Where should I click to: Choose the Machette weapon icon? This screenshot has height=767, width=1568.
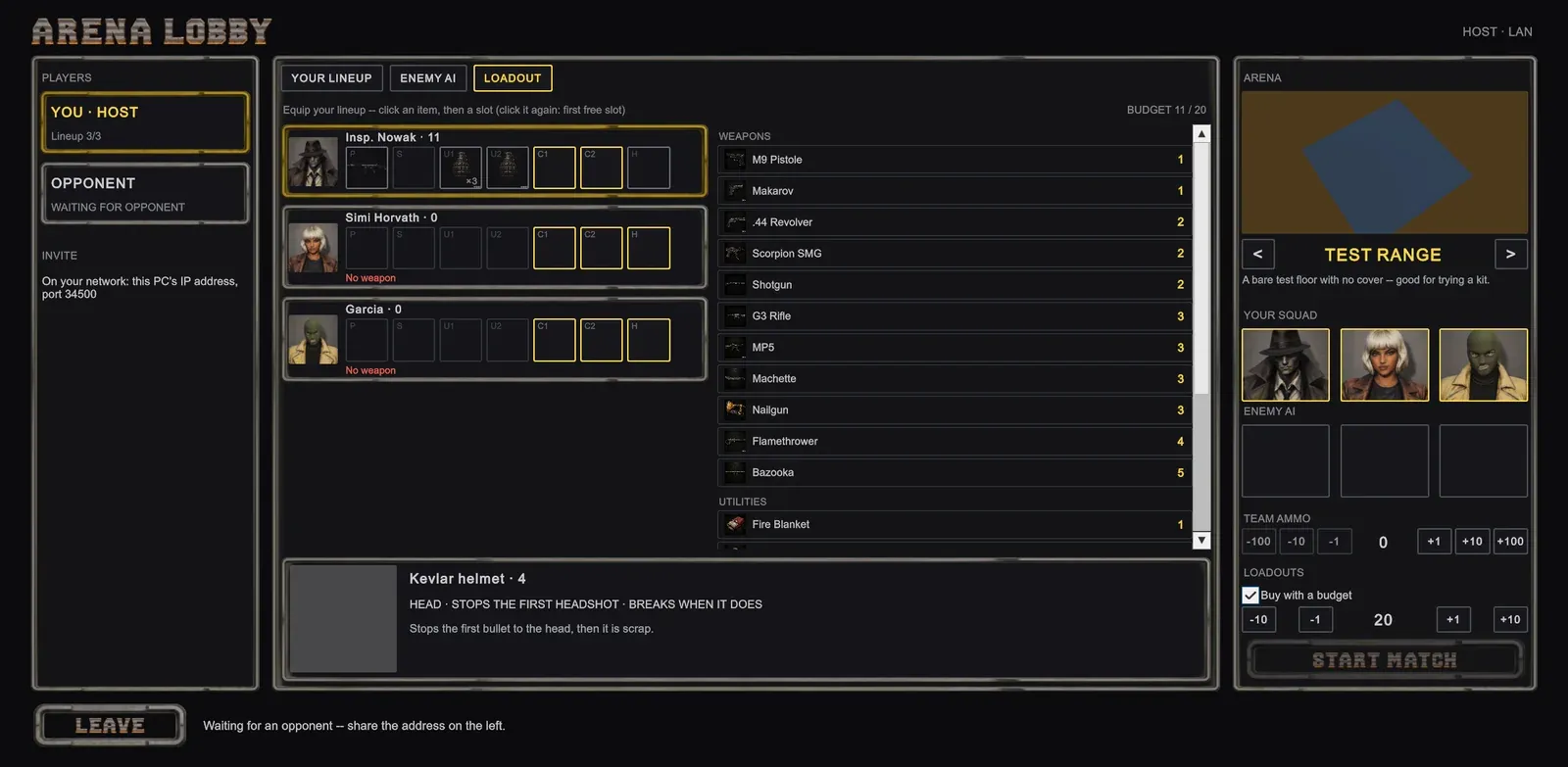735,379
